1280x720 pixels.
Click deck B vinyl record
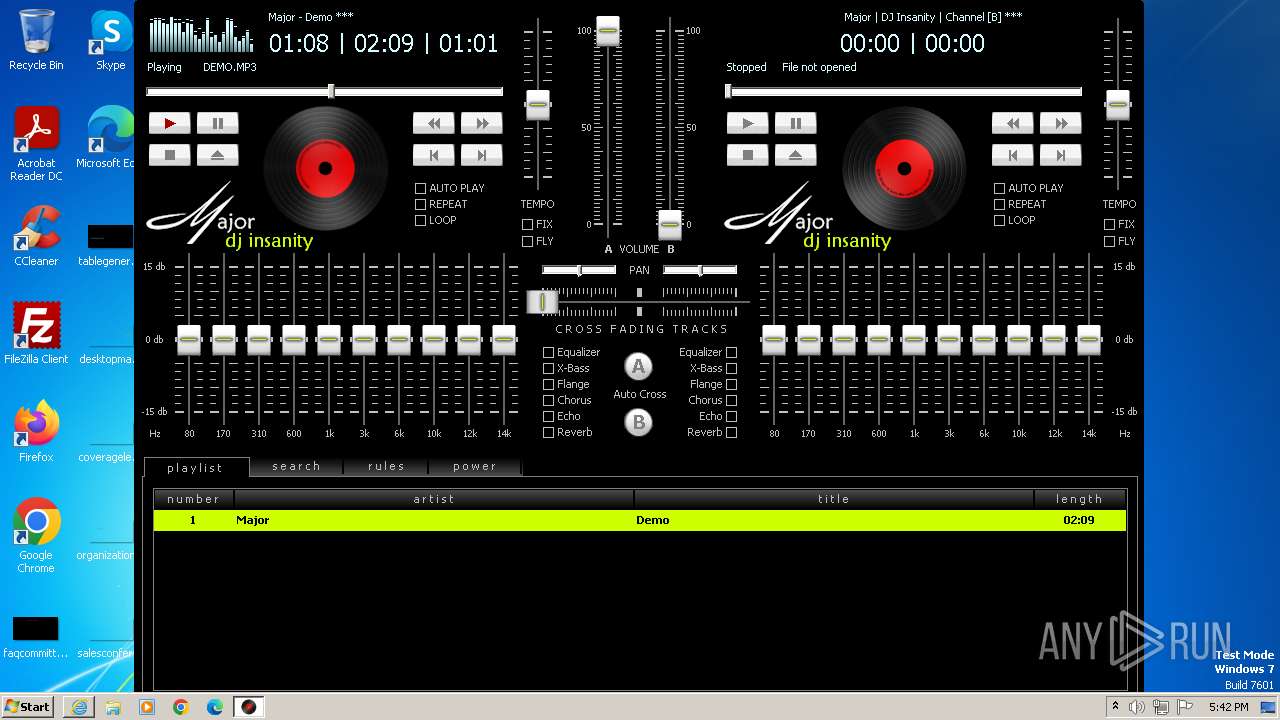[904, 168]
